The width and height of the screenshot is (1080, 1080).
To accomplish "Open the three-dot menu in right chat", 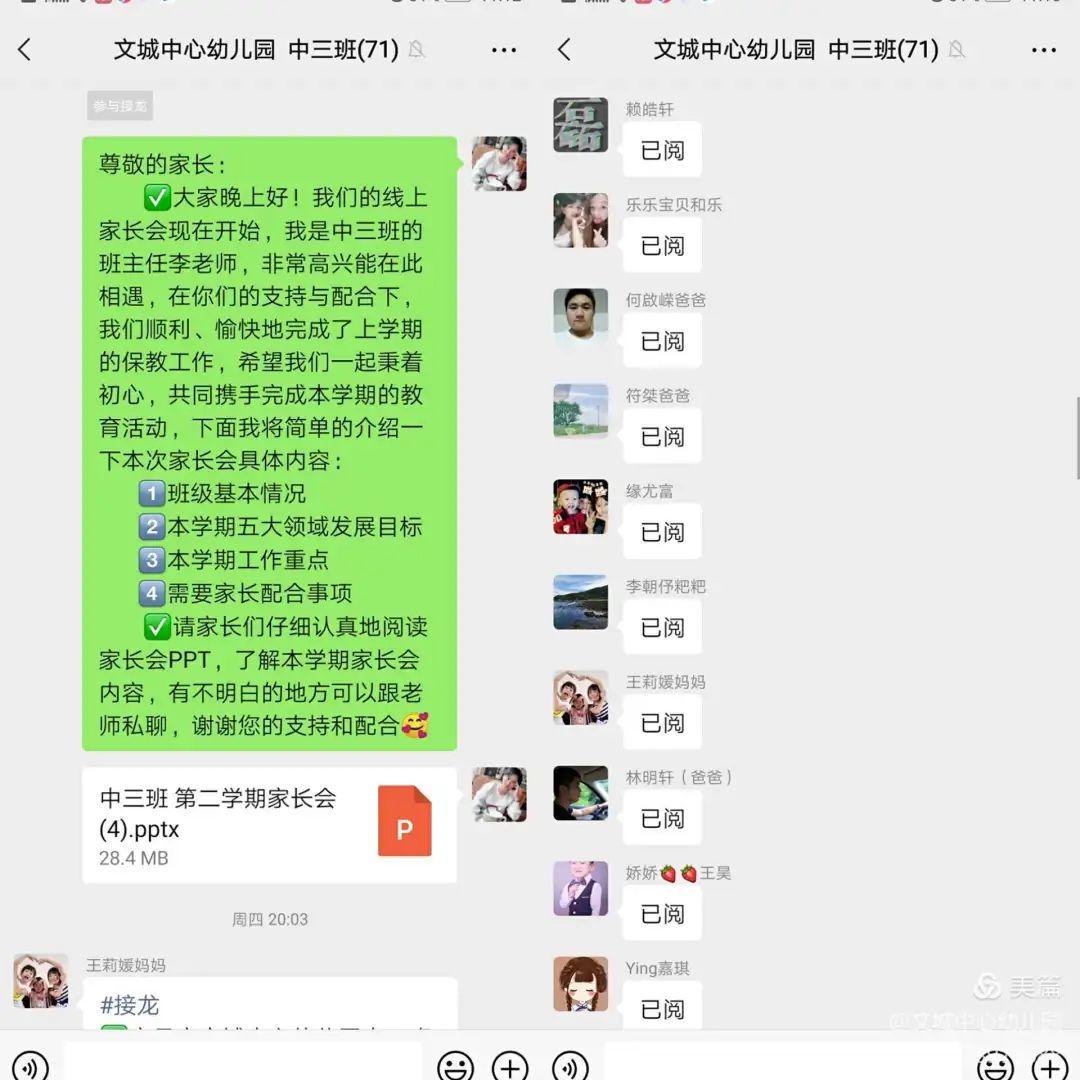I will coord(1044,50).
